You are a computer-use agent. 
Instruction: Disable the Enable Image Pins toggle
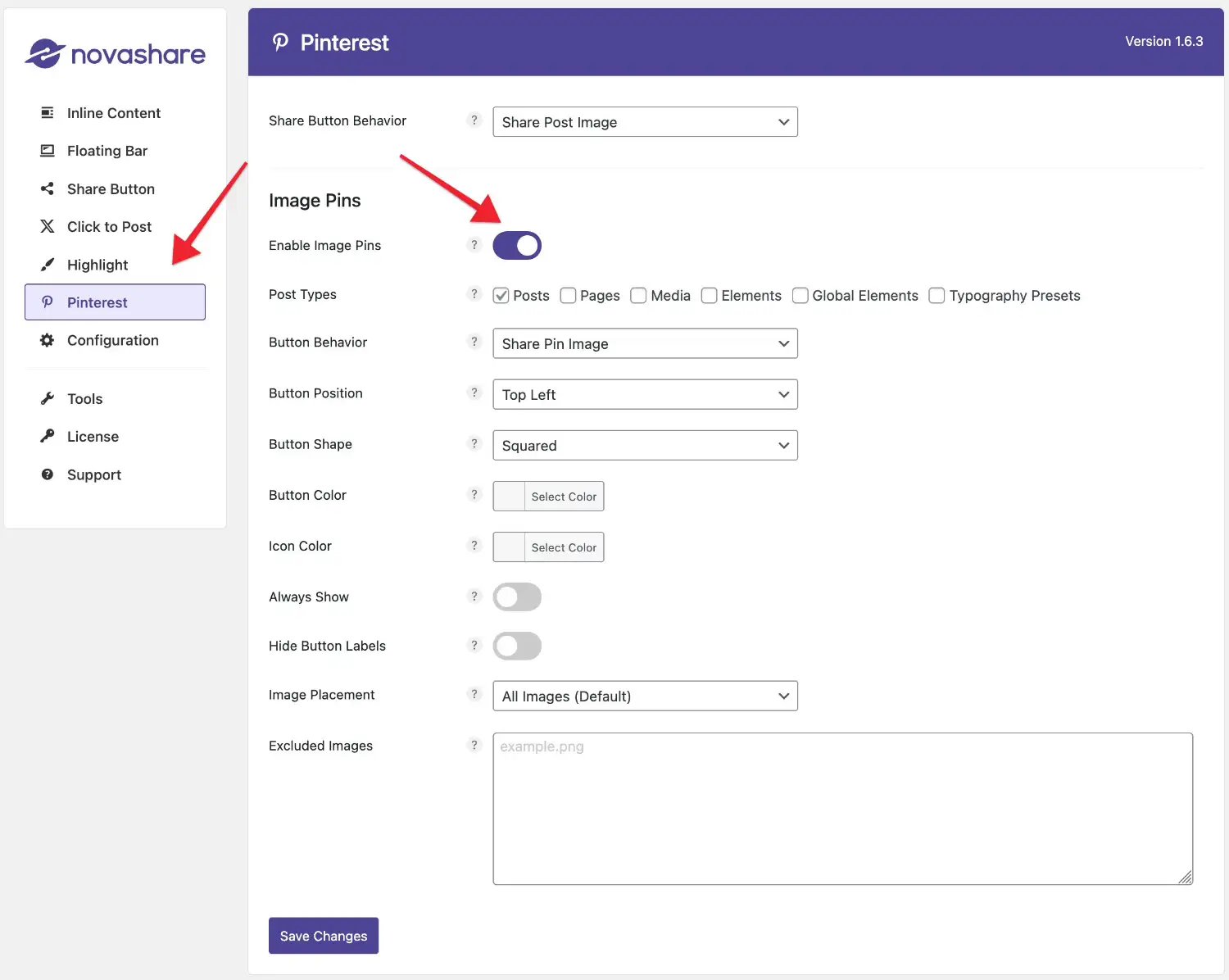click(517, 246)
